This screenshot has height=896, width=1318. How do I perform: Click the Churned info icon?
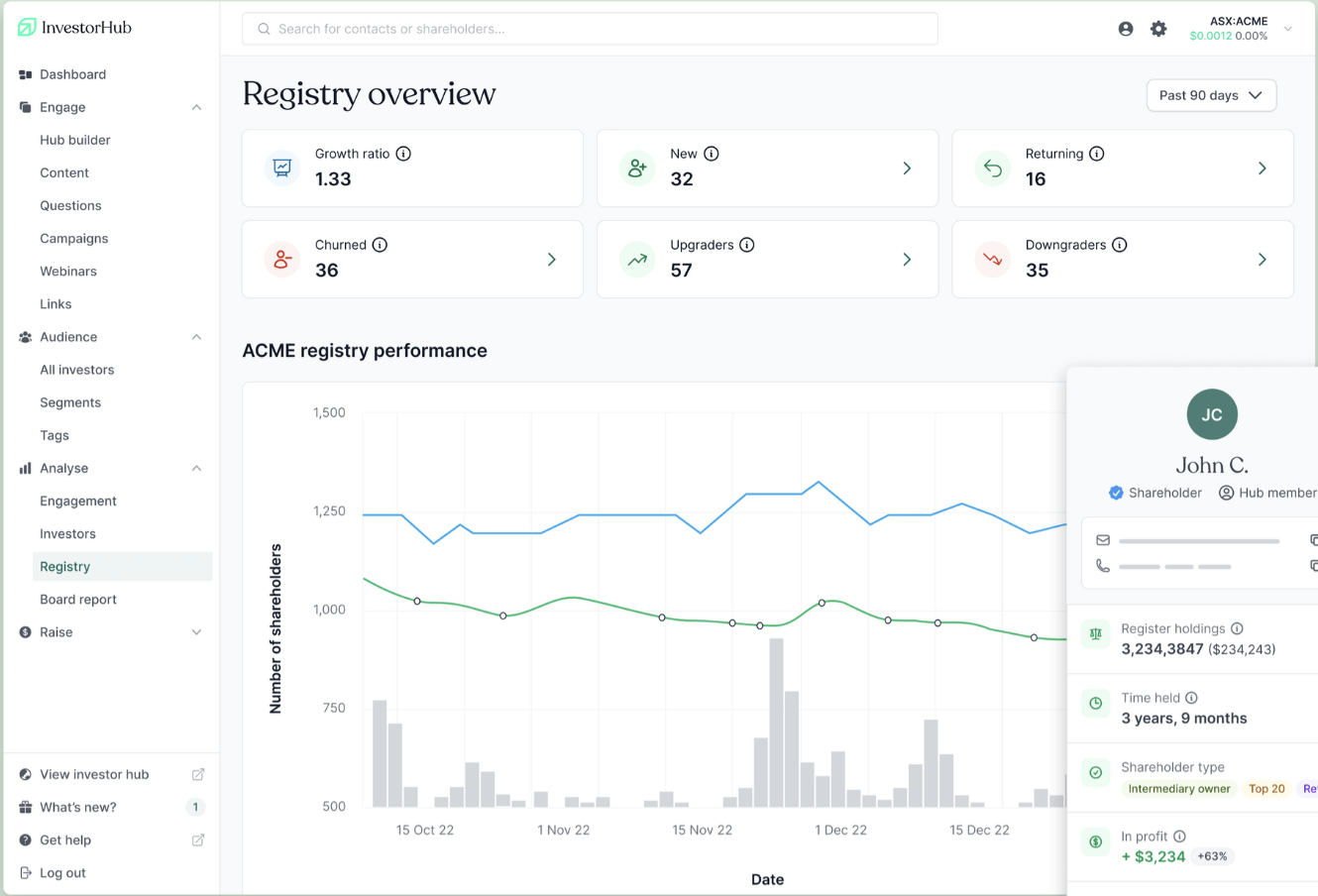pos(380,245)
